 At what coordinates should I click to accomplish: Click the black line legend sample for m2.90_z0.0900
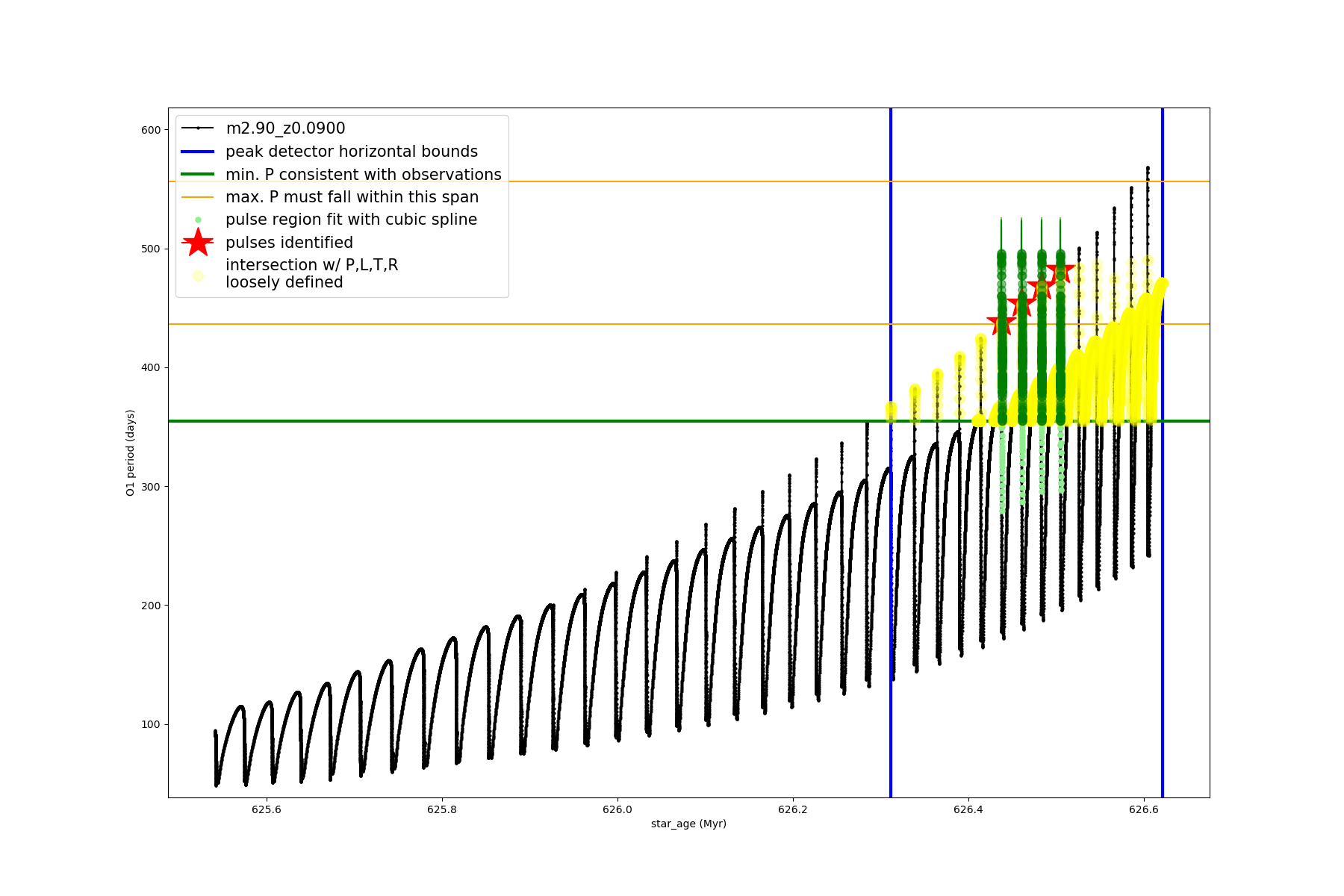click(x=198, y=128)
